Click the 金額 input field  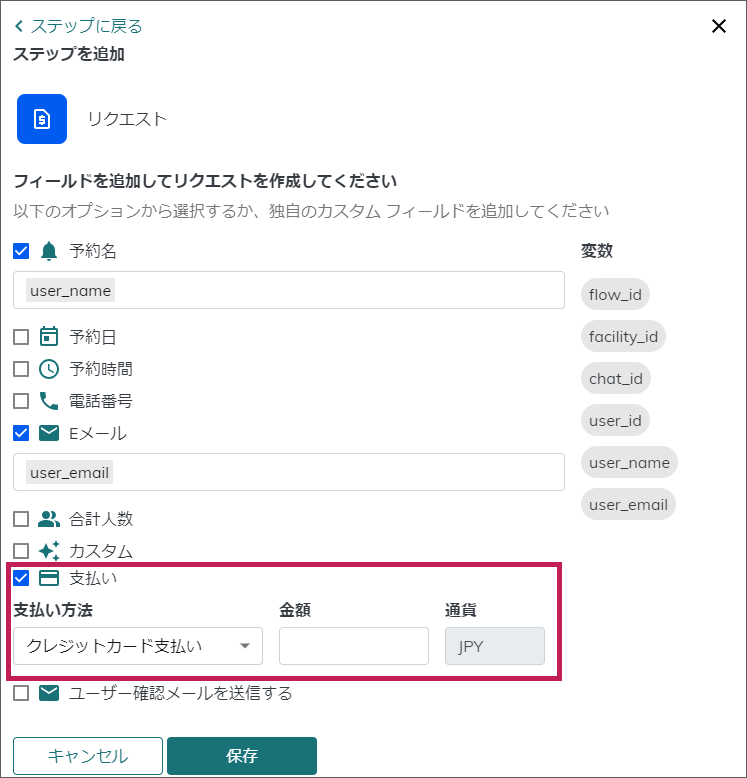[354, 646]
